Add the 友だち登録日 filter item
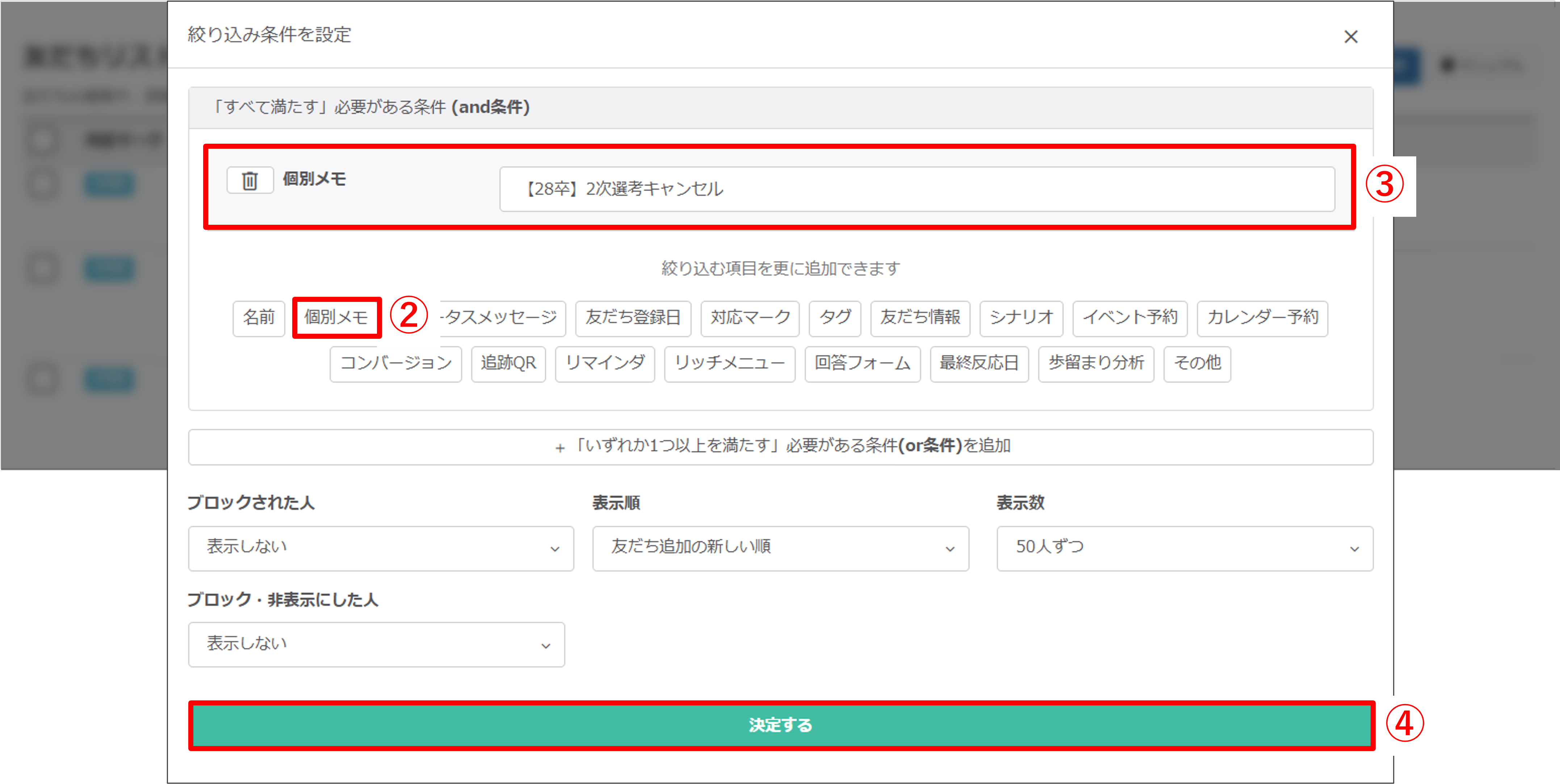This screenshot has width=1560, height=784. tap(633, 318)
